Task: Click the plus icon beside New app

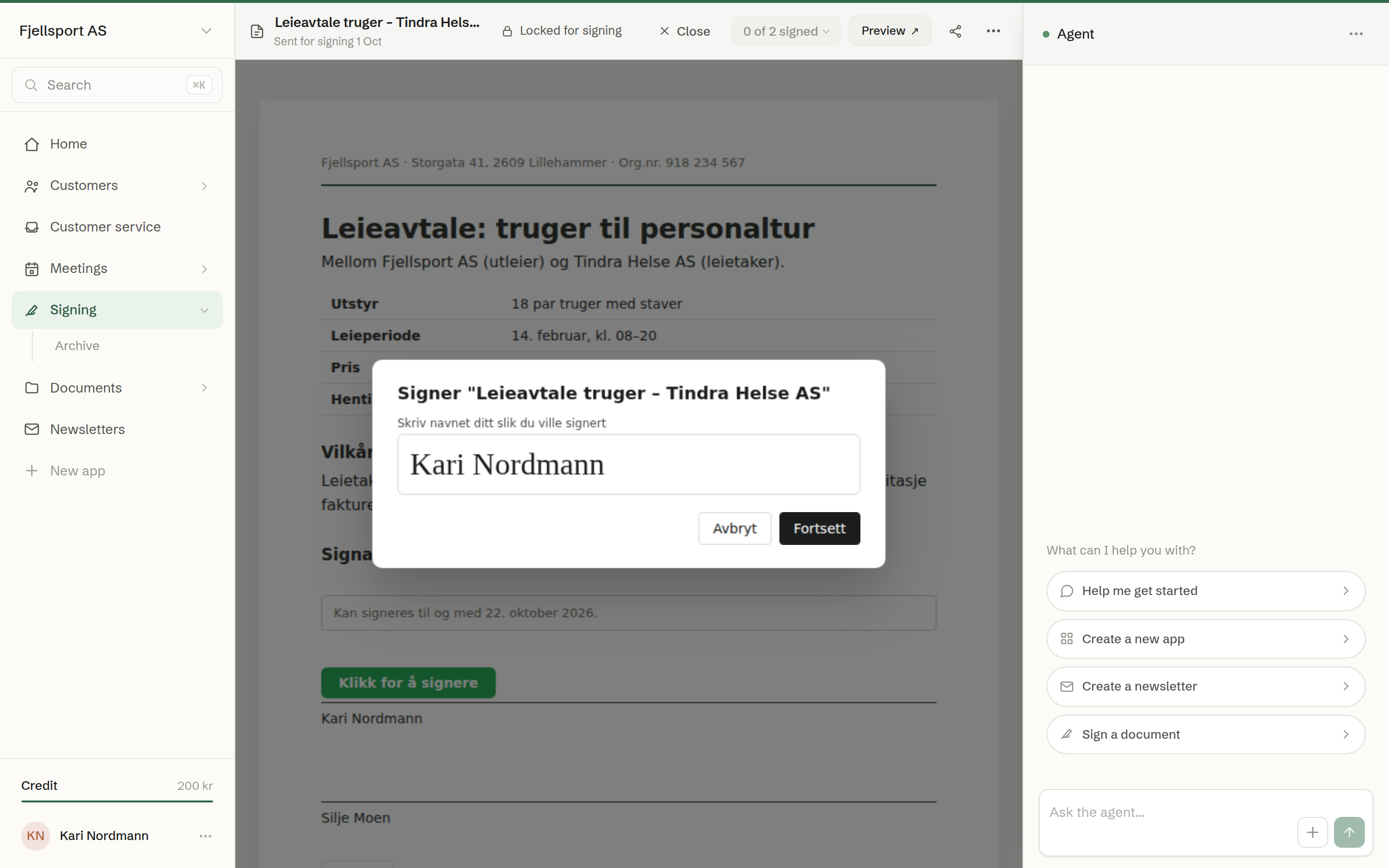Action: pos(31,471)
